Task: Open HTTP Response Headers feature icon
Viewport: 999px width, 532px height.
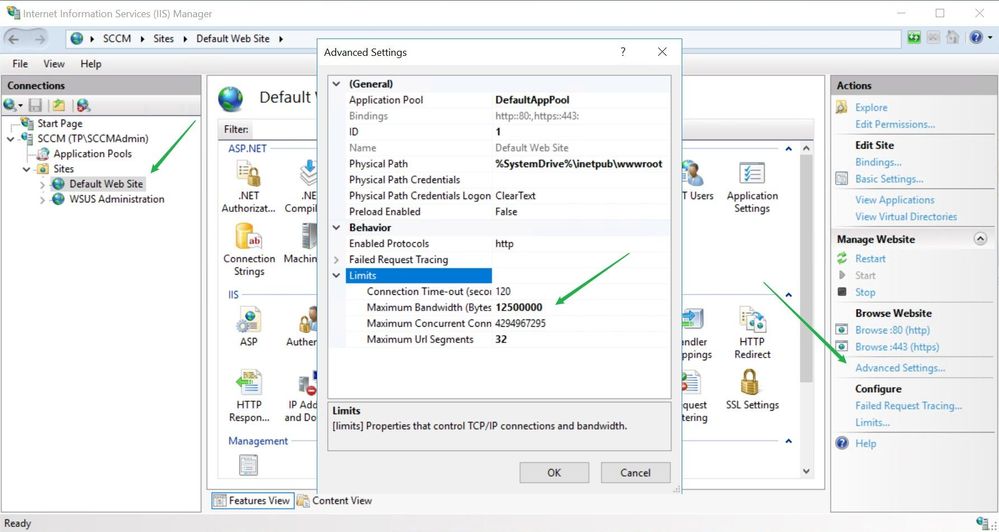Action: pos(248,382)
